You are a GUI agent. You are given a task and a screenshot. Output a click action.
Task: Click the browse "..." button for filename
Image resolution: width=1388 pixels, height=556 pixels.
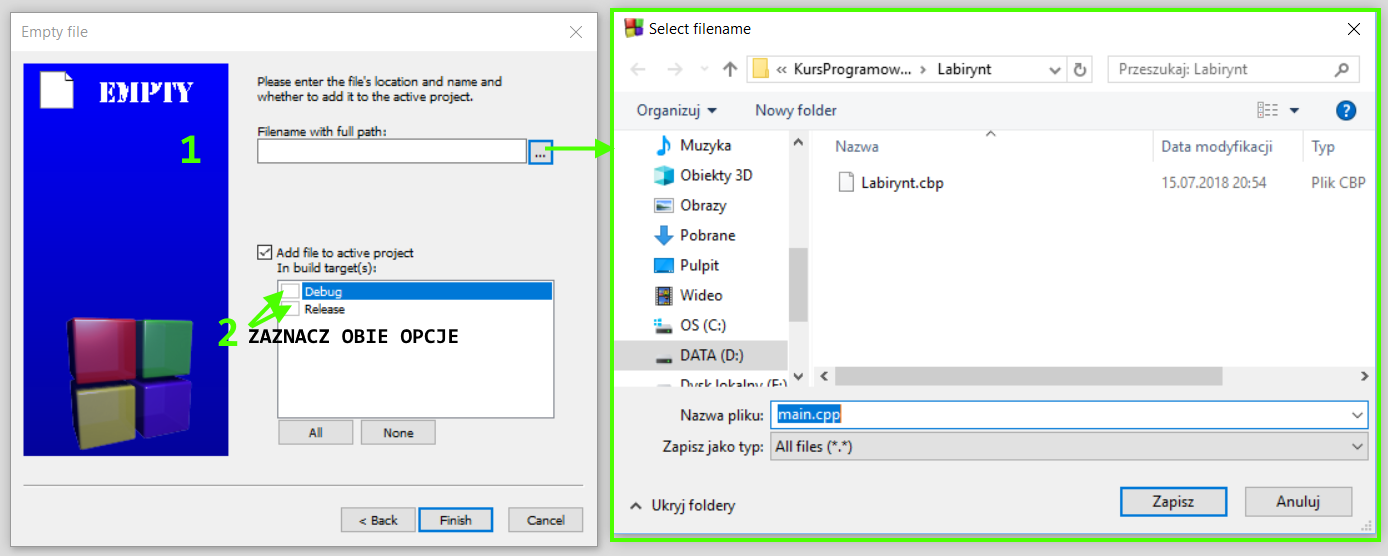(x=540, y=152)
